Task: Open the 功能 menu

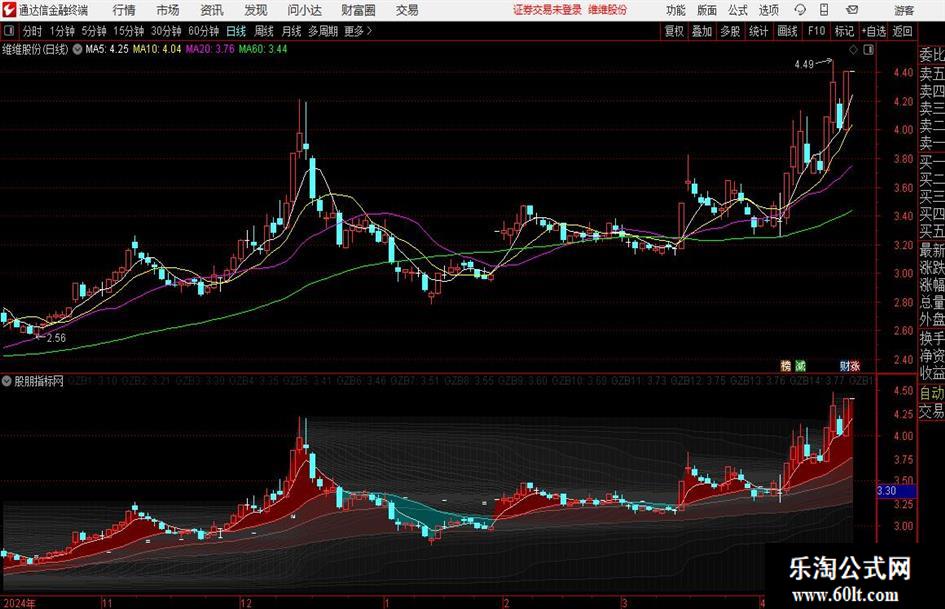Action: 676,10
